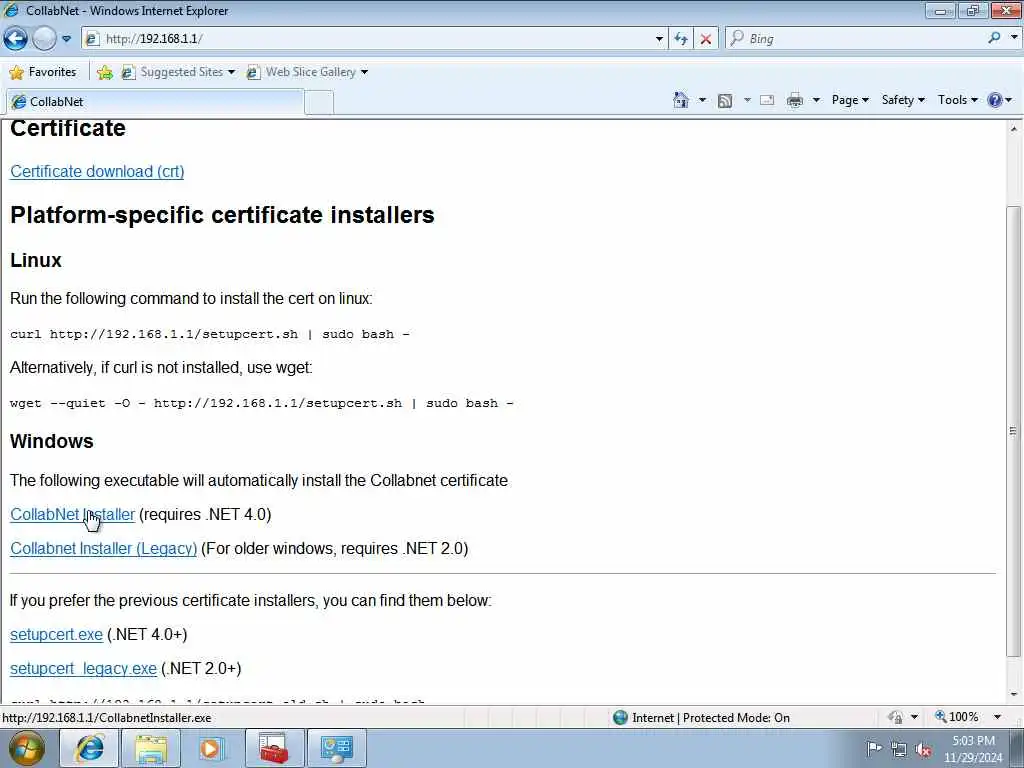The height and width of the screenshot is (768, 1024).
Task: Open the red toolbox taskbar icon
Action: coord(274,748)
